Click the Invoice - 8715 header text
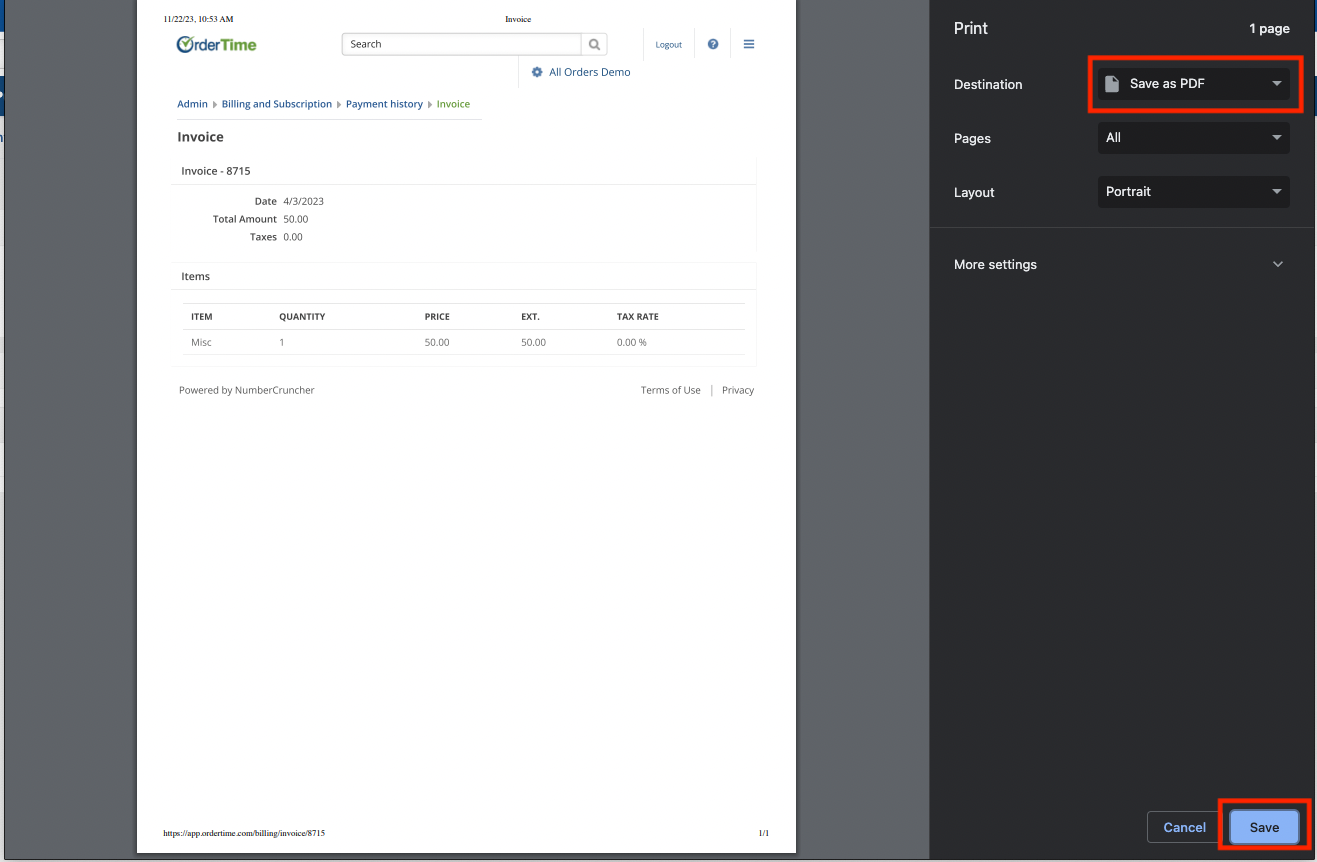The height and width of the screenshot is (862, 1317). 216,171
